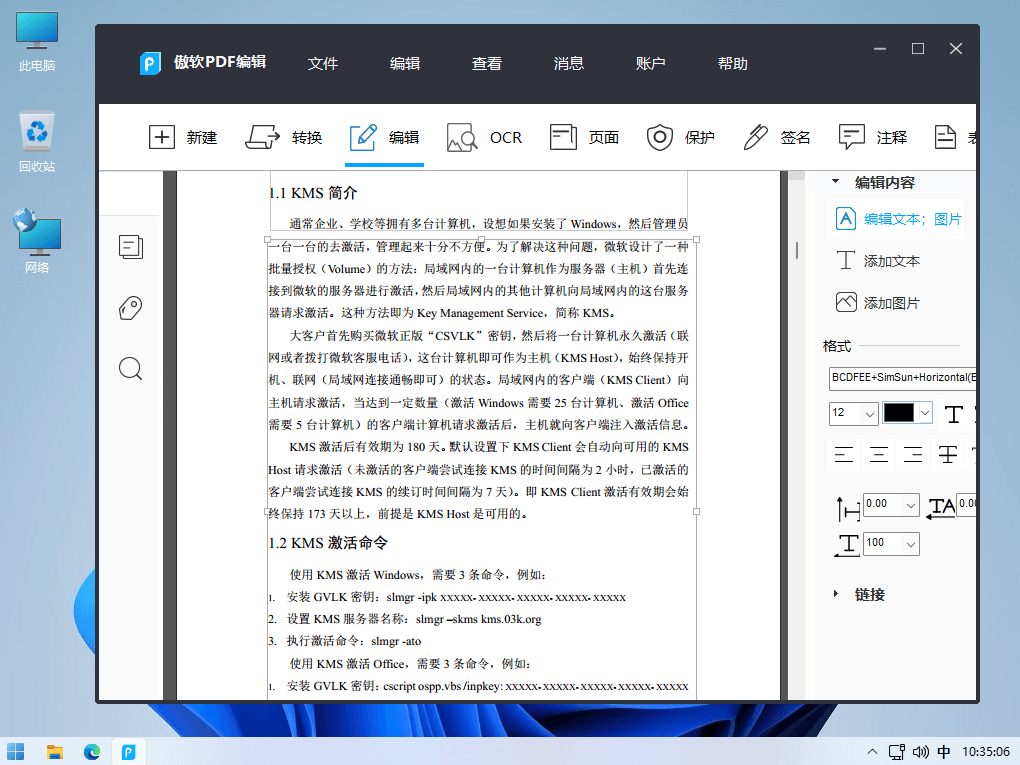The image size is (1020, 765).
Task: Open the font color dropdown arrow
Action: 924,412
